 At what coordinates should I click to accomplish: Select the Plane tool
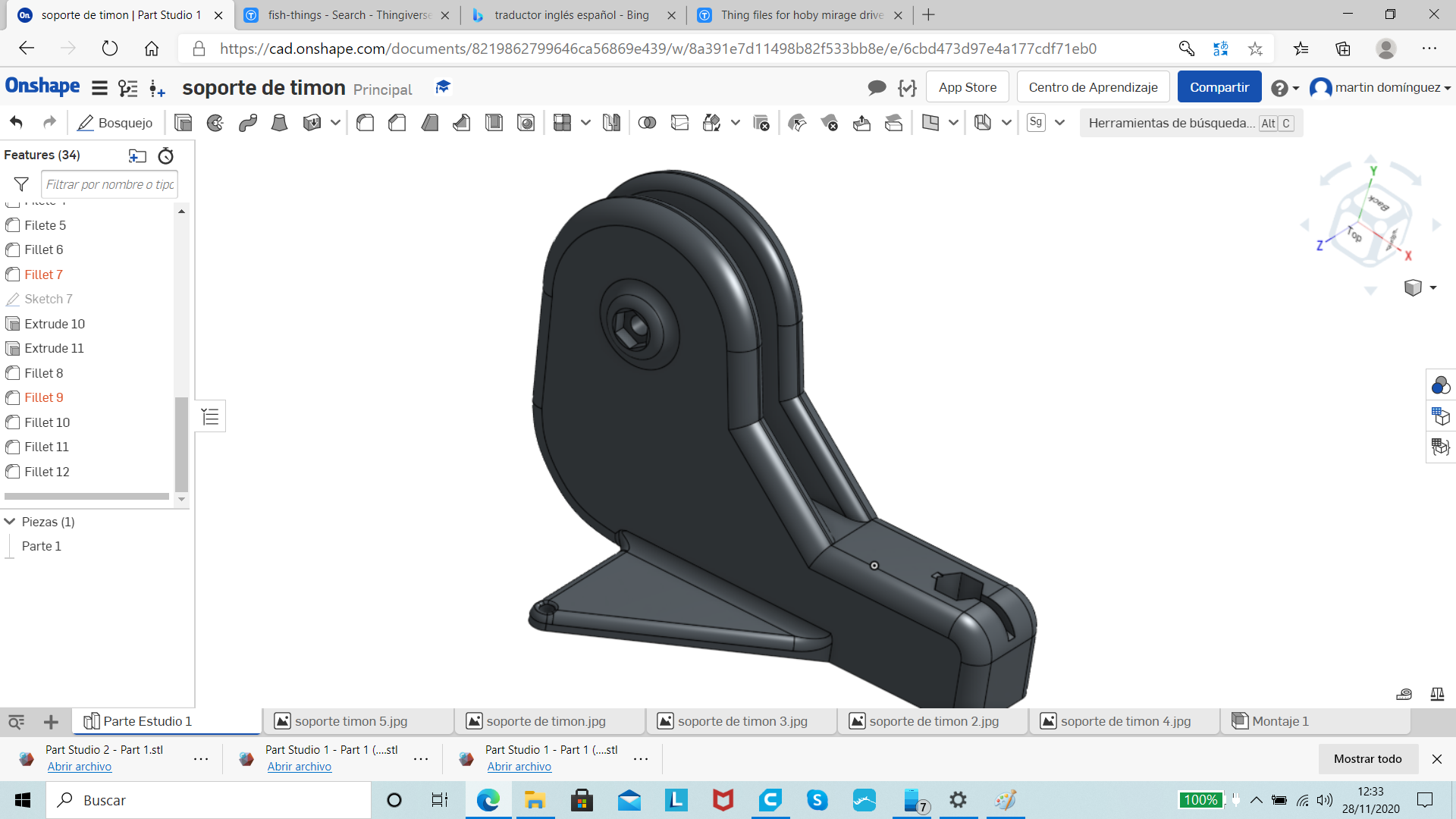coord(930,123)
